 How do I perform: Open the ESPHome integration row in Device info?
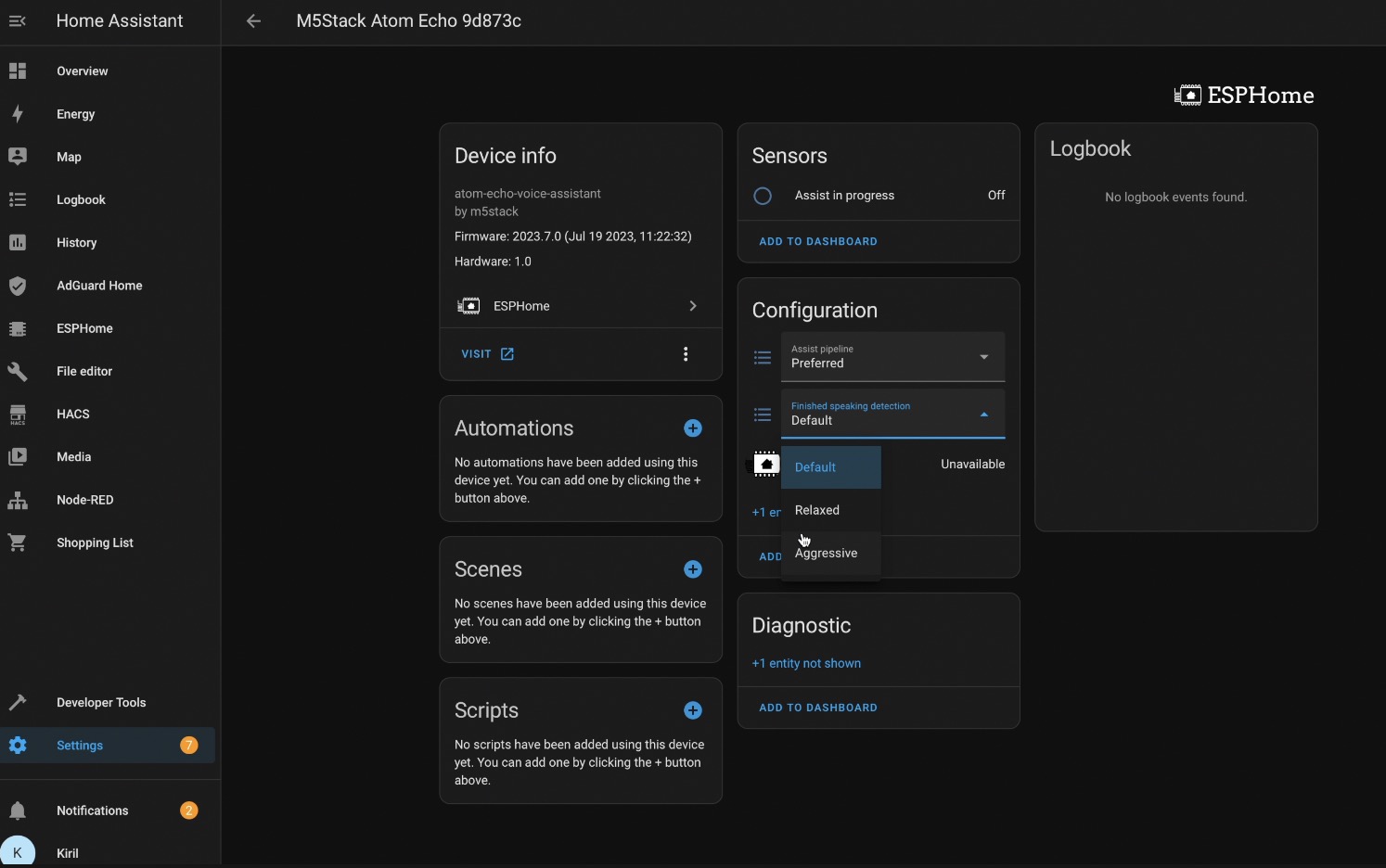pyautogui.click(x=581, y=306)
